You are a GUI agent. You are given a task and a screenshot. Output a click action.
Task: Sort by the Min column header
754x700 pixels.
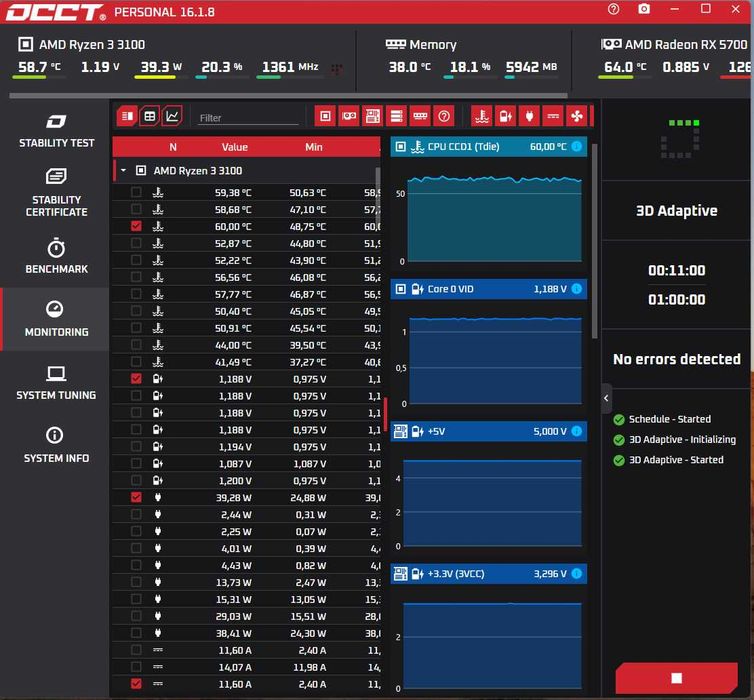coord(314,147)
